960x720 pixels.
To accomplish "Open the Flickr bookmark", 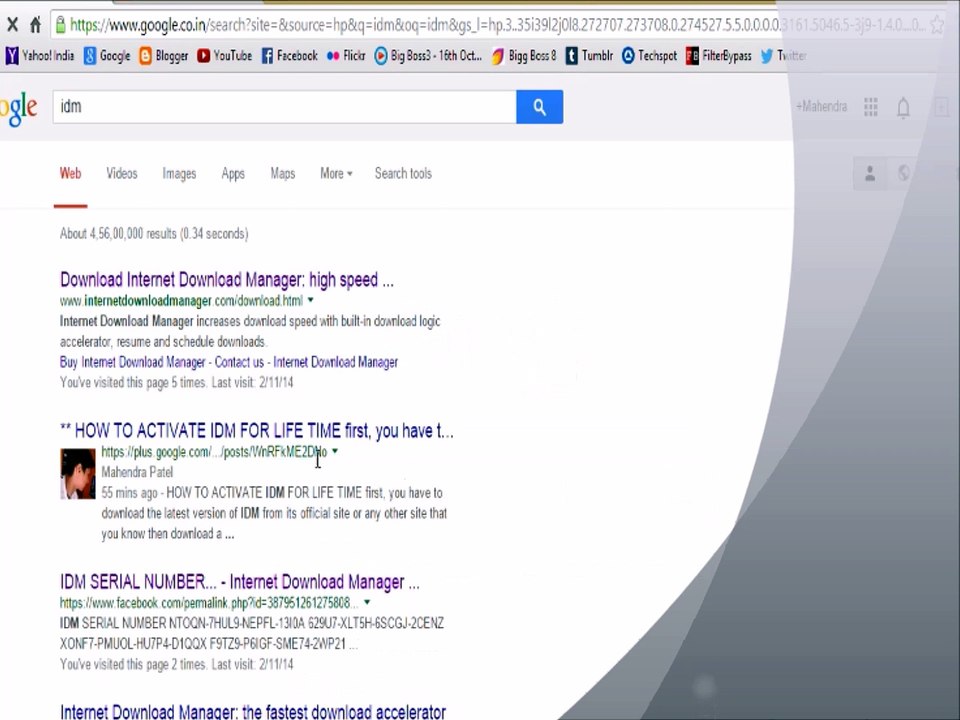I will point(346,56).
